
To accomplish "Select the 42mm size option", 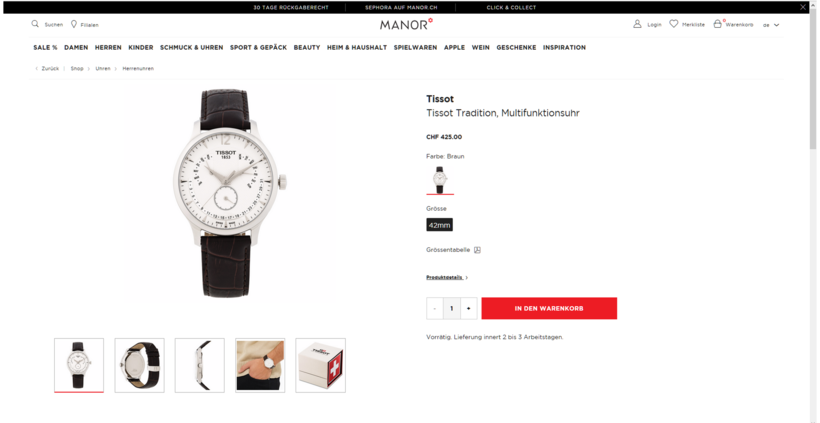I will click(x=439, y=225).
